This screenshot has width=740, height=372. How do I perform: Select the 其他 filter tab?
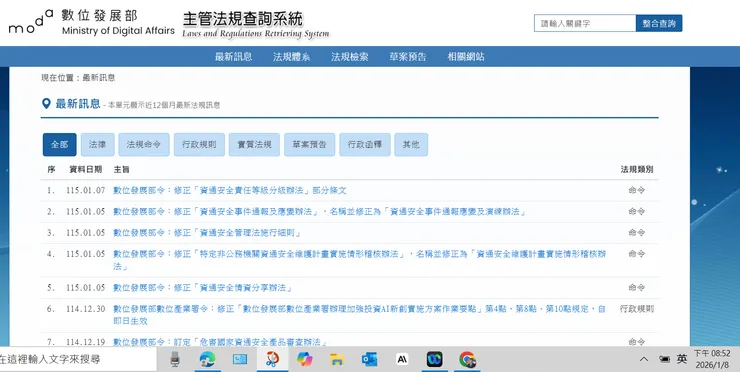(411, 144)
